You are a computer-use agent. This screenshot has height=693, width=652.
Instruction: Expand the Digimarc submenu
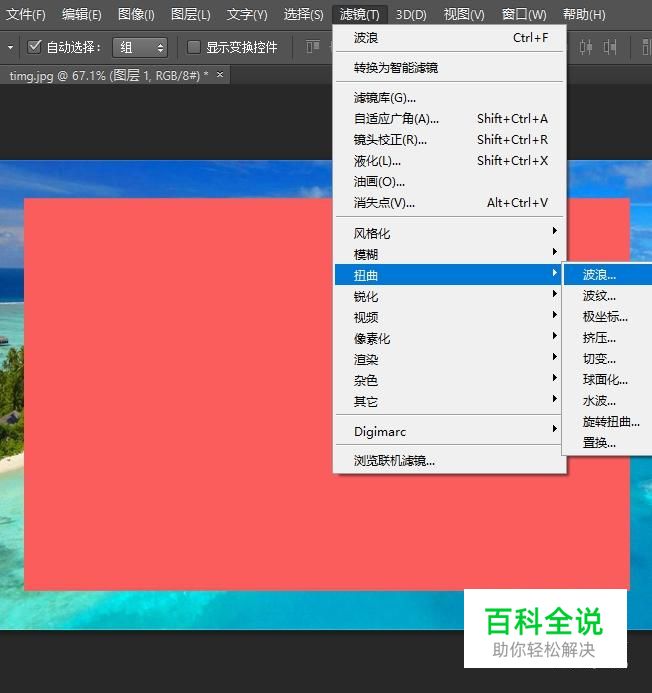click(x=450, y=431)
